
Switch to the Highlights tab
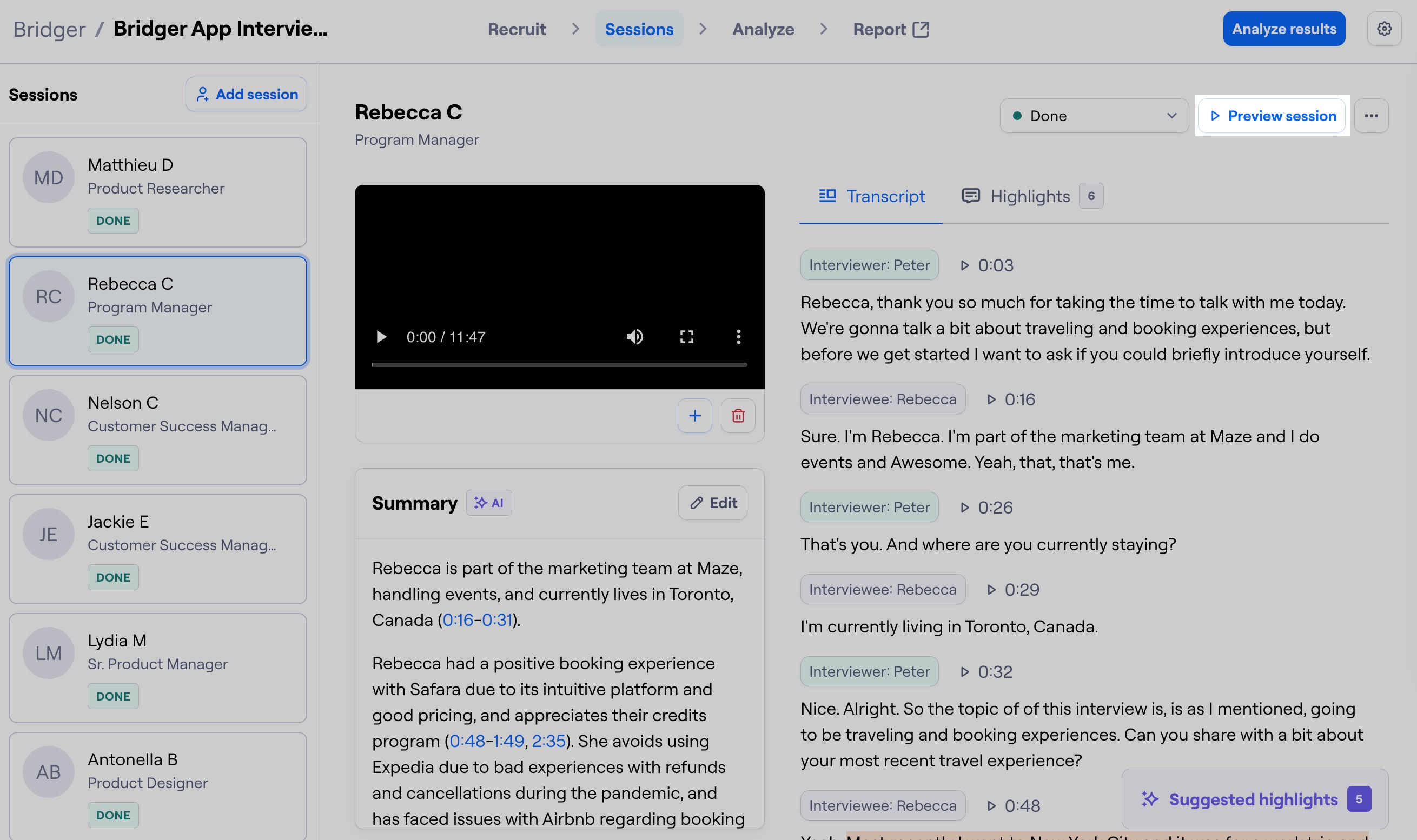pyautogui.click(x=1032, y=196)
